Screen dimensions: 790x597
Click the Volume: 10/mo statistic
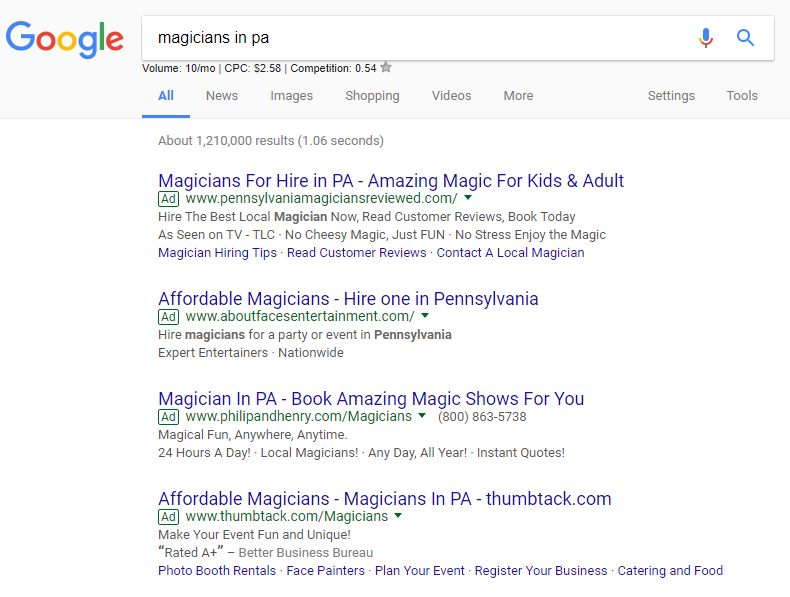coord(178,68)
